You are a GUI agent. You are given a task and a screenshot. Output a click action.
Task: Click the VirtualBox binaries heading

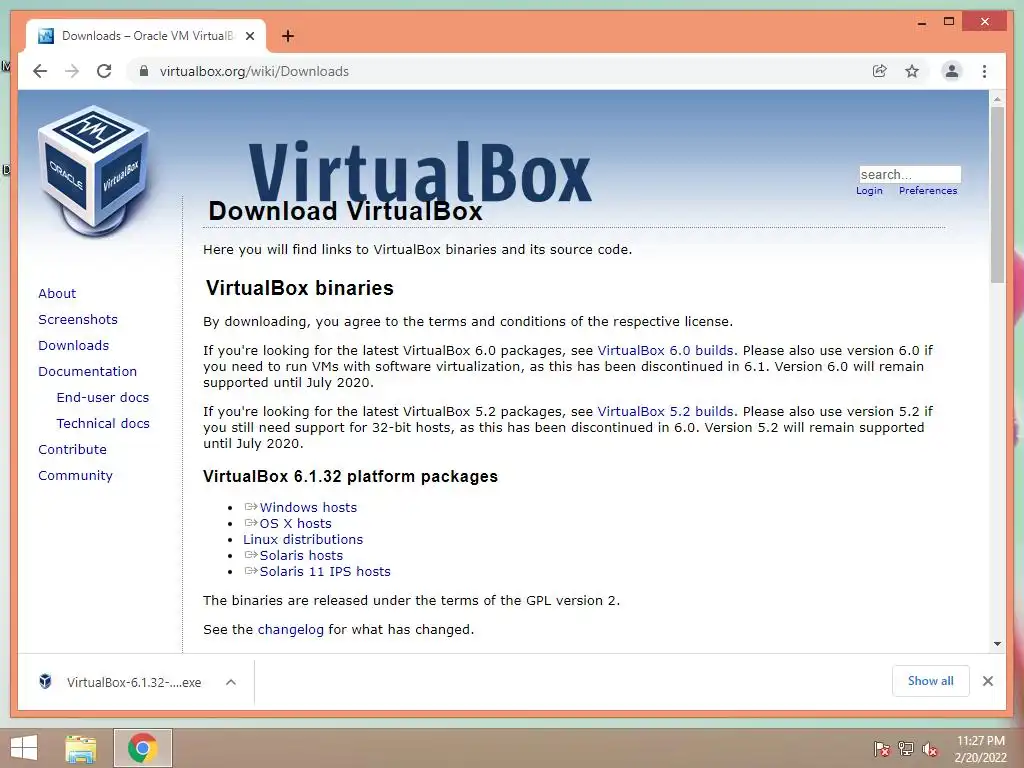click(x=300, y=288)
